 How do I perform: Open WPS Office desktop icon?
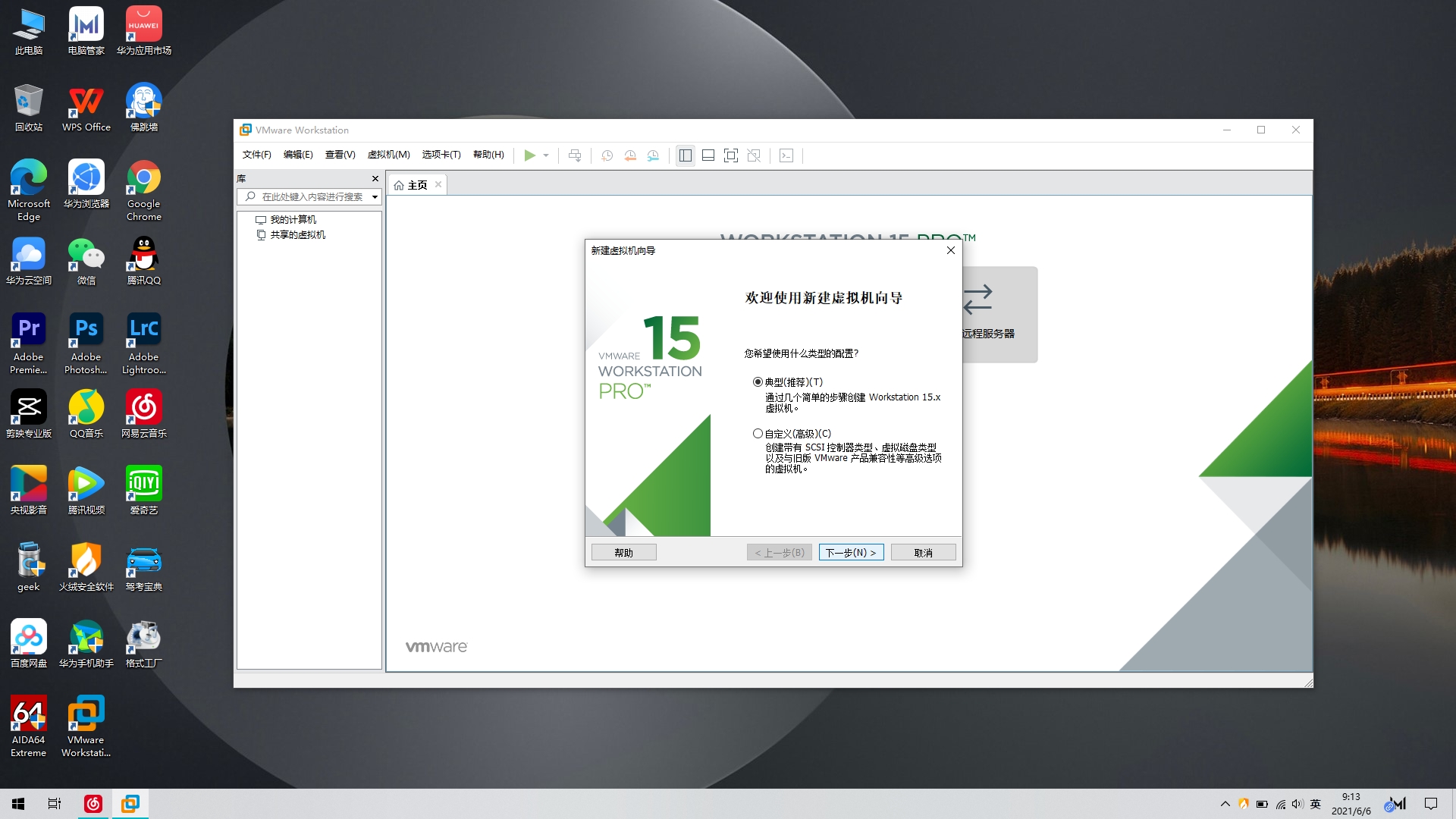[x=86, y=108]
